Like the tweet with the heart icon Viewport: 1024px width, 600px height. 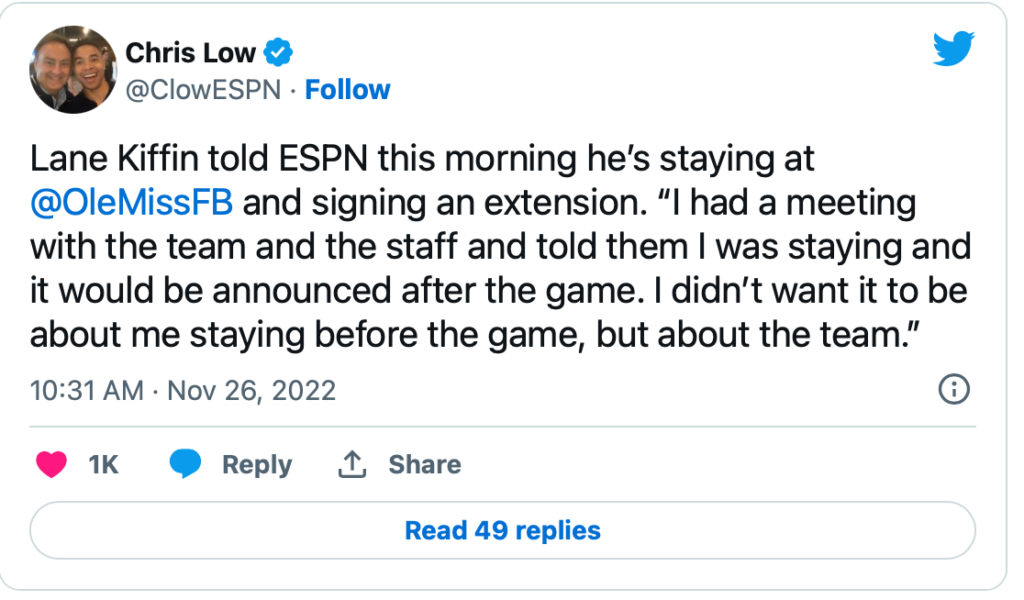52,464
